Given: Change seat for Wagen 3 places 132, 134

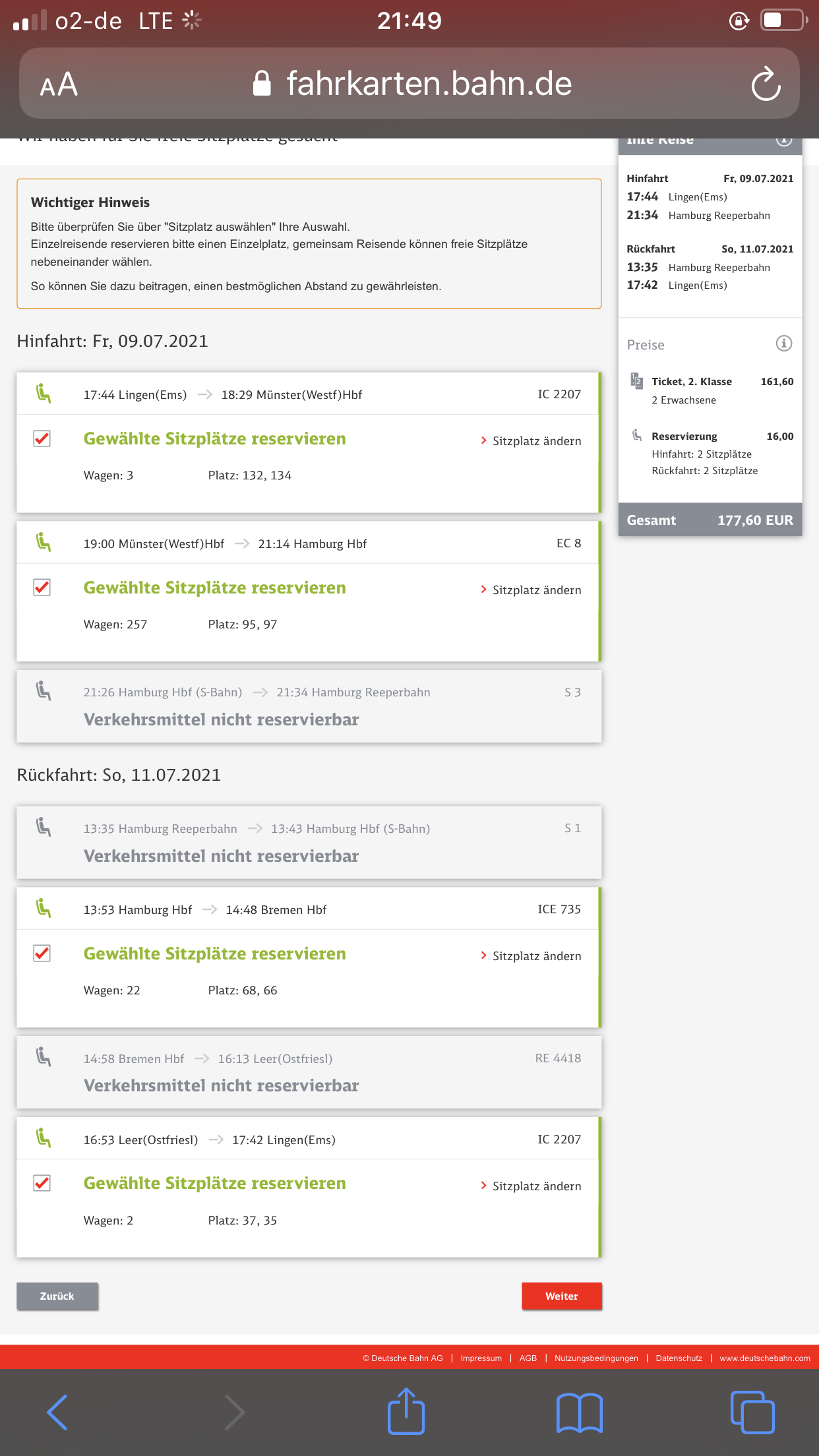Looking at the screenshot, I should click(x=531, y=441).
